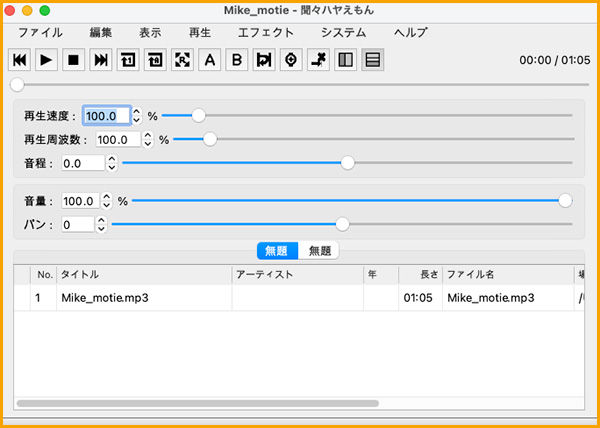Click the パン pan slider handle
600x428 pixels.
click(342, 224)
